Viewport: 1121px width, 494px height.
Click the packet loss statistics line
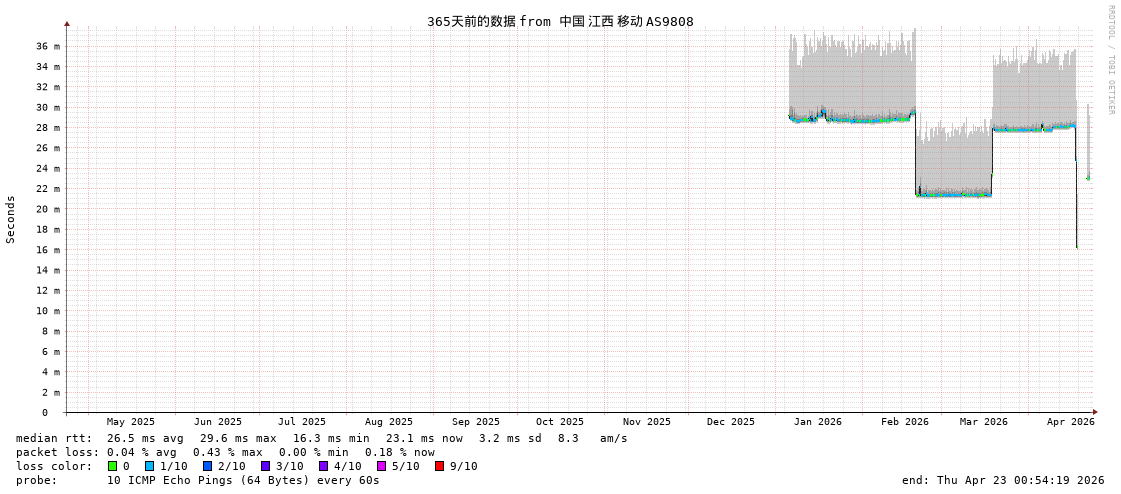click(x=225, y=452)
